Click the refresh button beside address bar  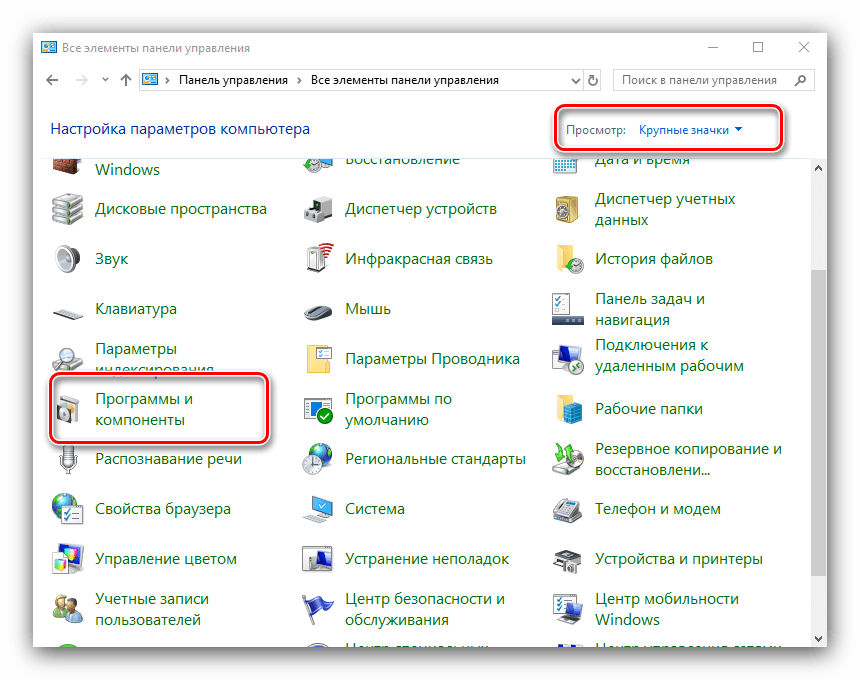pos(594,80)
